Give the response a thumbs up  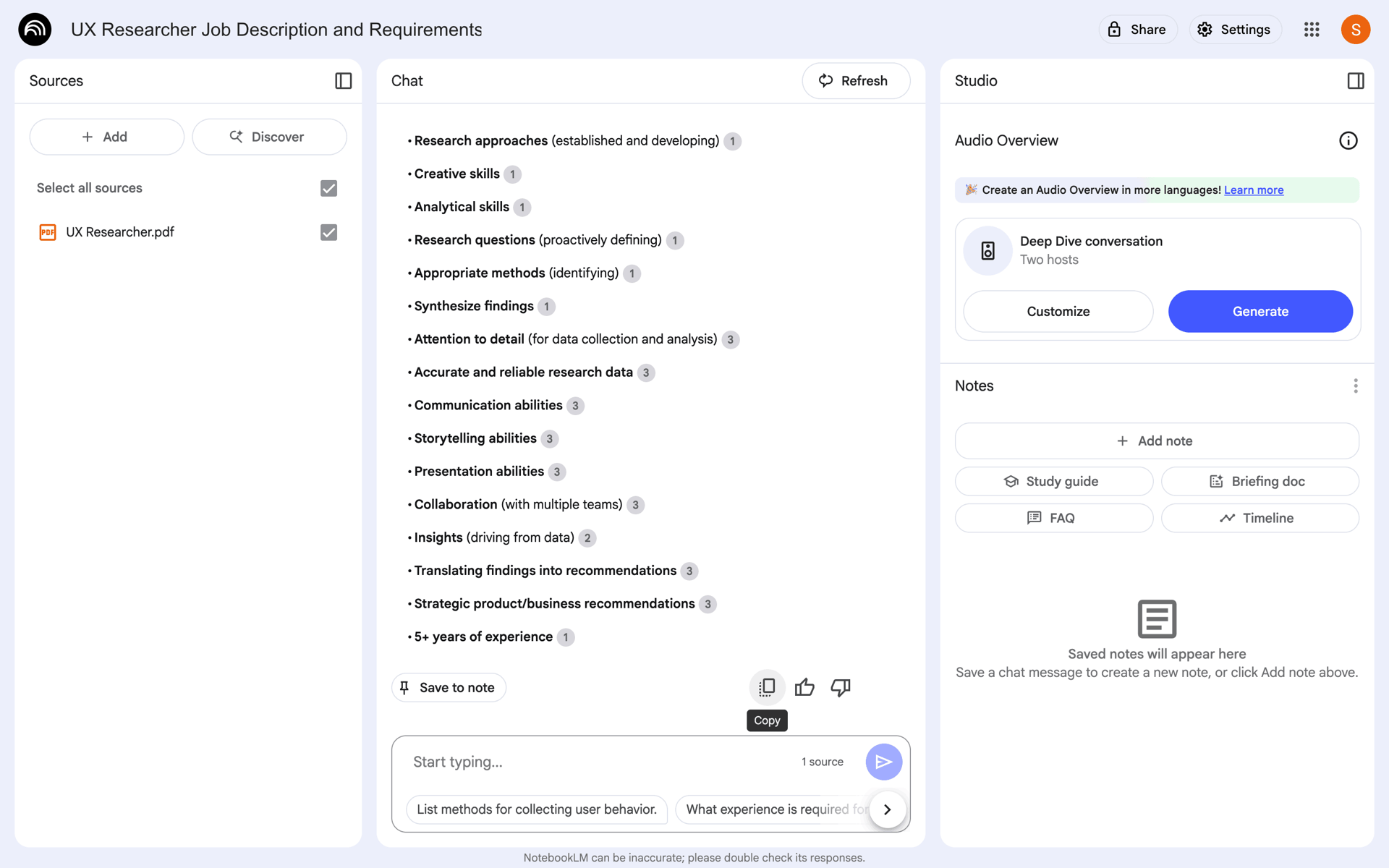(804, 687)
